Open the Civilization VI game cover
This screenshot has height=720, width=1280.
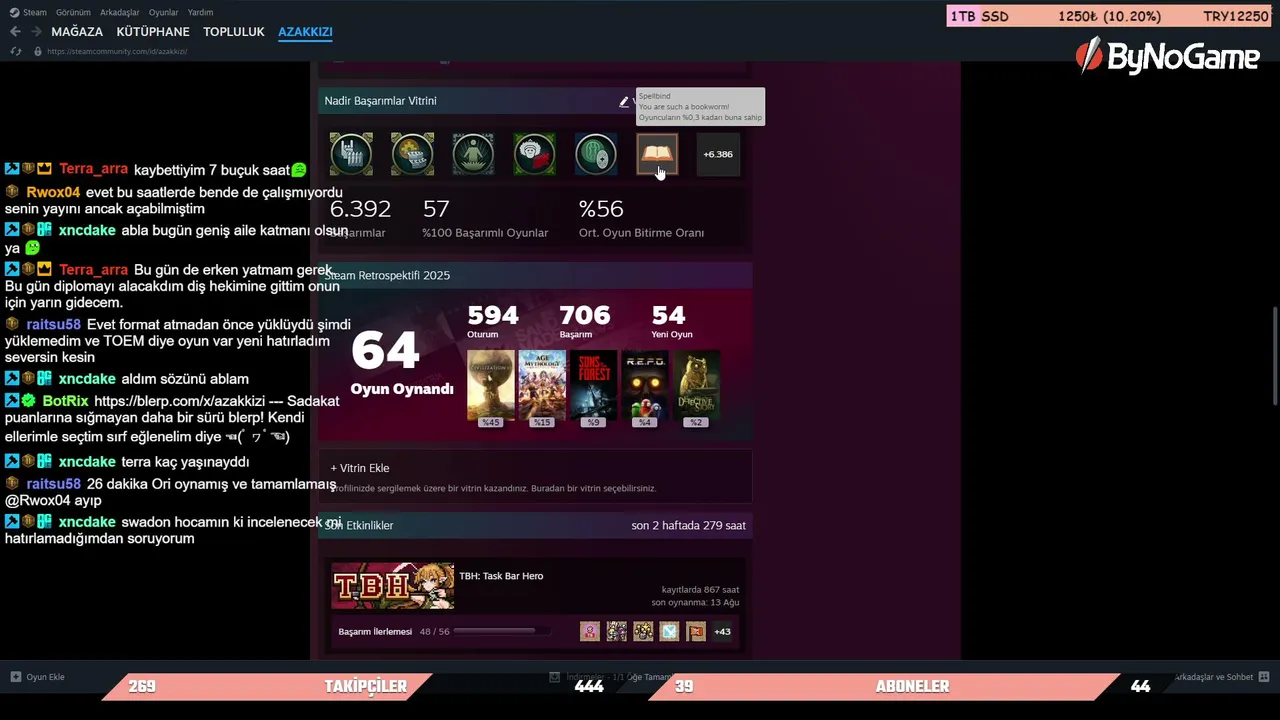click(x=491, y=384)
